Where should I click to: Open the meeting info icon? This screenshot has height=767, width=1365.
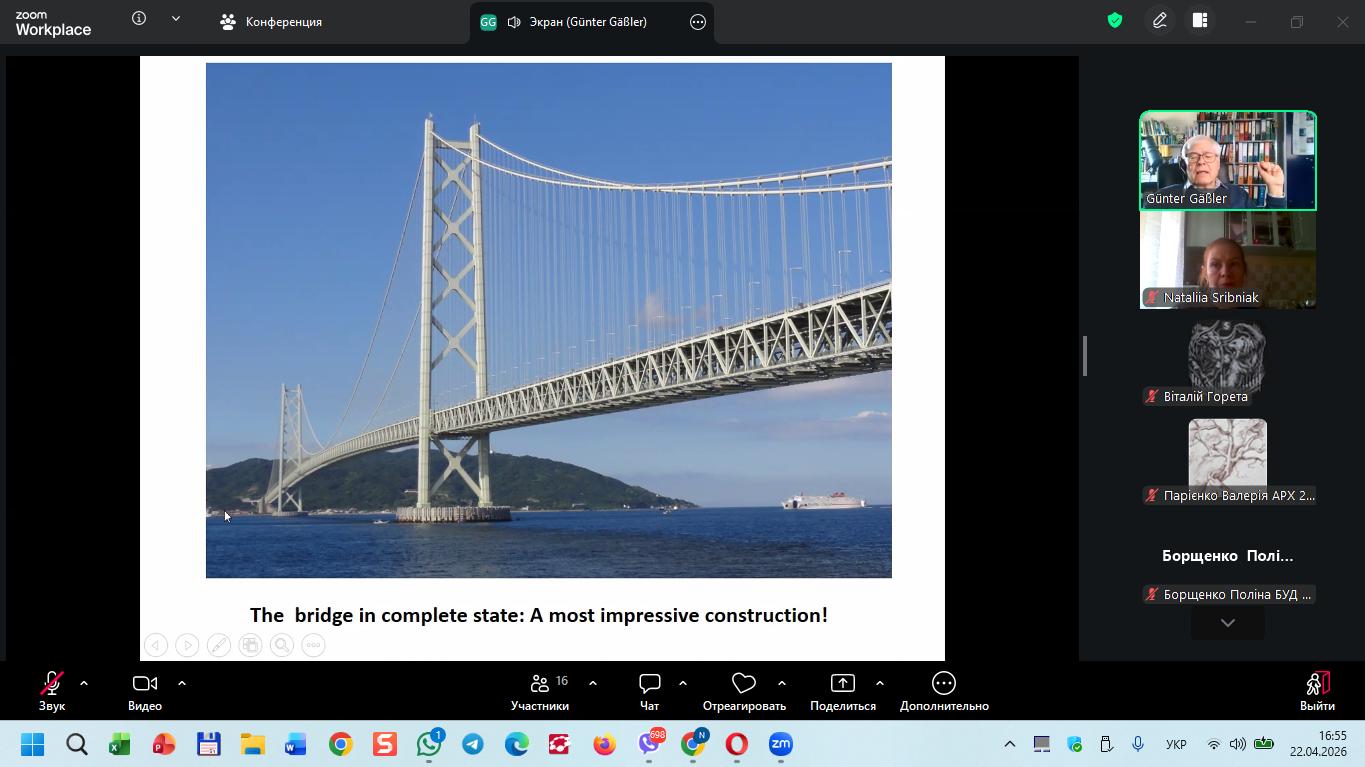pyautogui.click(x=139, y=19)
